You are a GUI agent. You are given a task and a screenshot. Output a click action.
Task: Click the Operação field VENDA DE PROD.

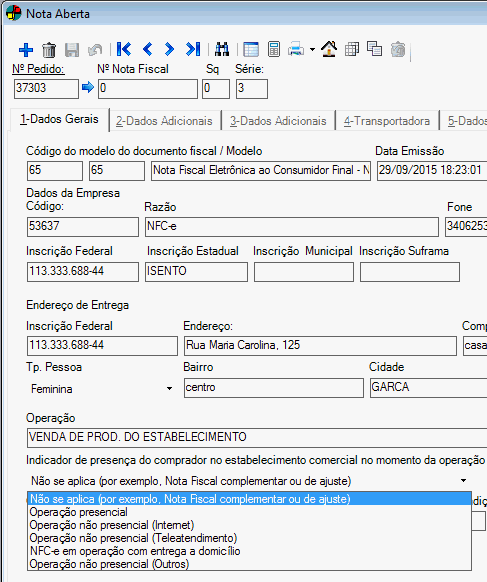[x=257, y=438]
